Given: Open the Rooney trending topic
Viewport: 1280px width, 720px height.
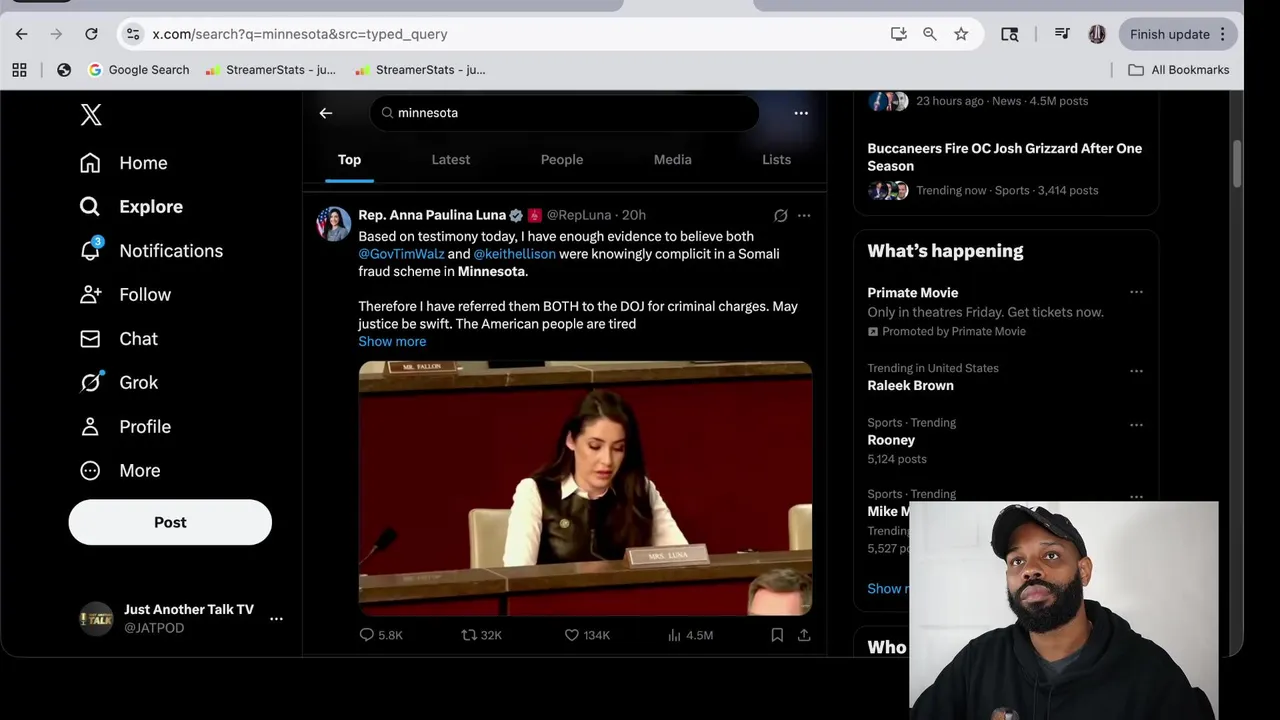Looking at the screenshot, I should (x=891, y=440).
